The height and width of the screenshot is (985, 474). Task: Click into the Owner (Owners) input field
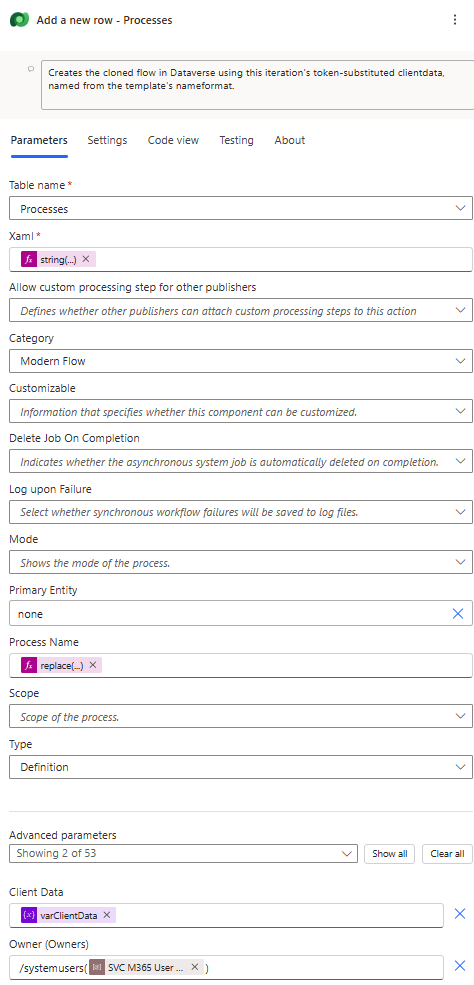[226, 967]
